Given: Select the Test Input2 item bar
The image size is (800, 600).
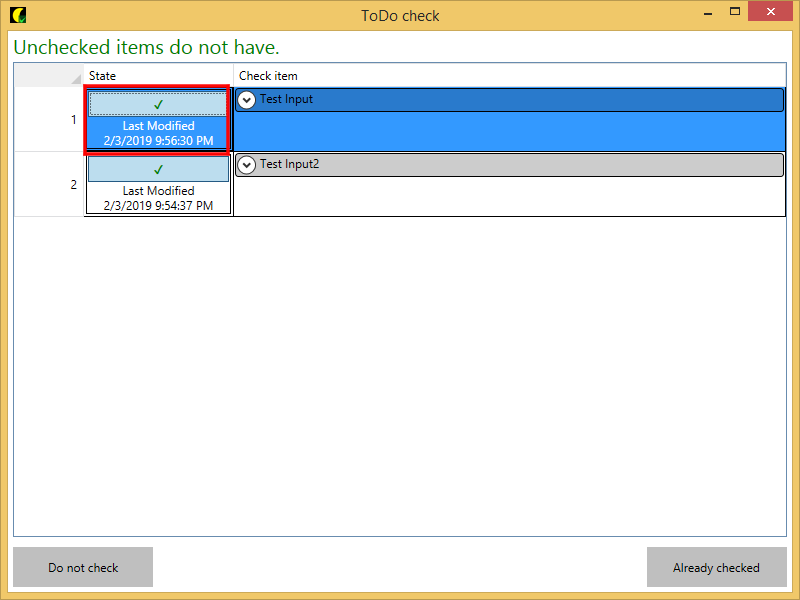Looking at the screenshot, I should click(x=520, y=165).
